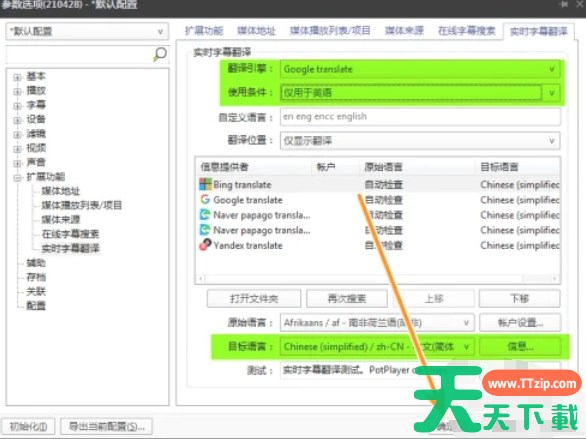Image resolution: width=586 pixels, height=439 pixels.
Task: Open the 原始语言 Afrikaans dropdown
Action: [x=377, y=322]
